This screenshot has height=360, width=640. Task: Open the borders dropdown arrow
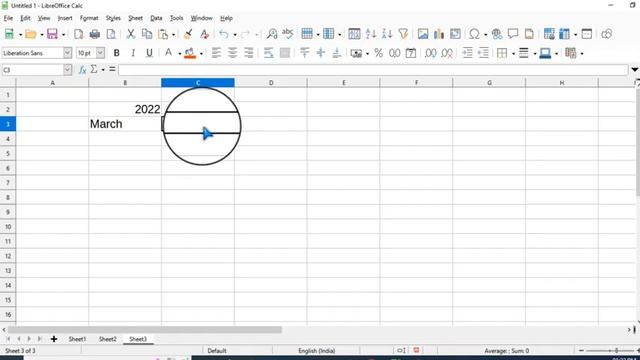pos(513,53)
